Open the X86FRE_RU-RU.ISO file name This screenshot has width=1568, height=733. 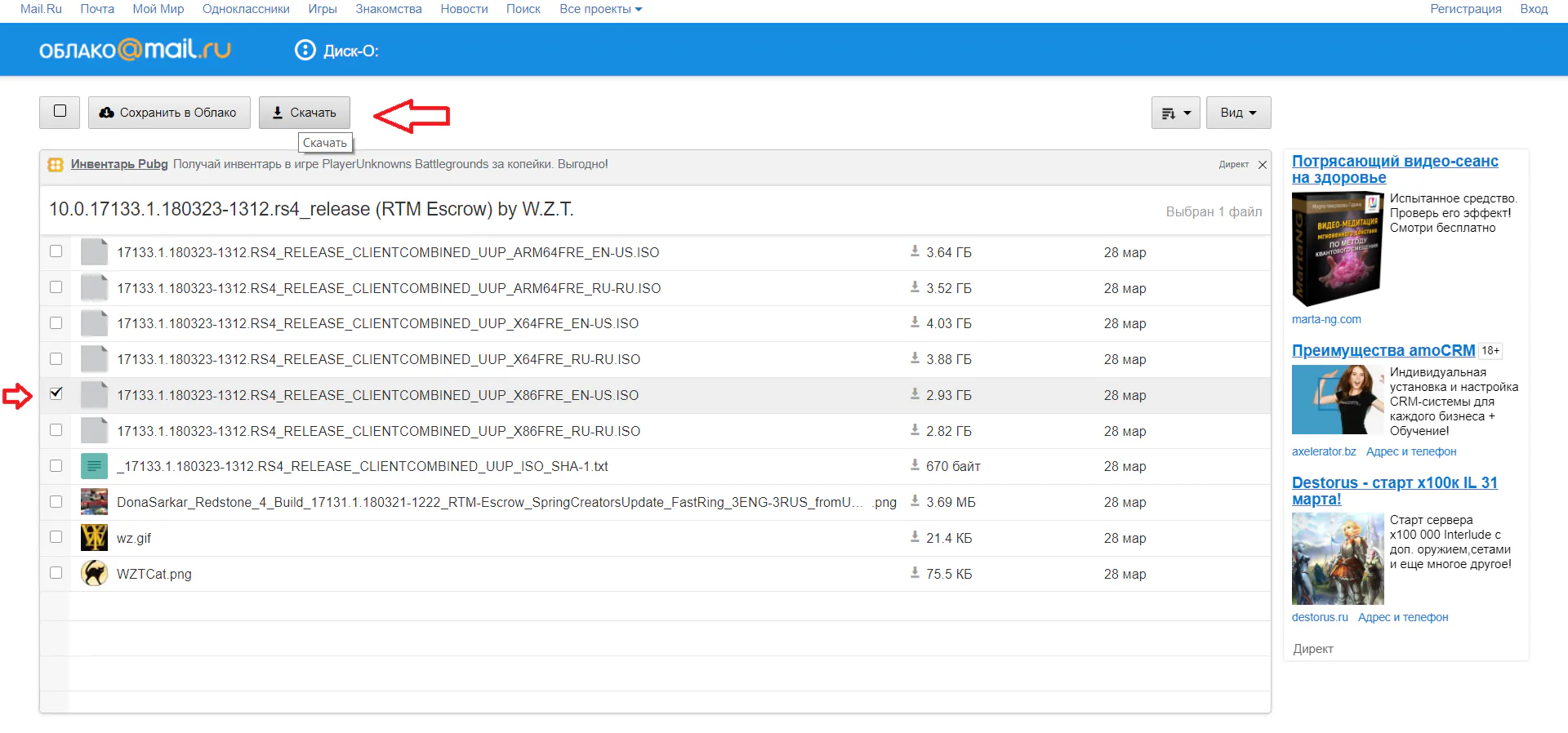pyautogui.click(x=378, y=431)
